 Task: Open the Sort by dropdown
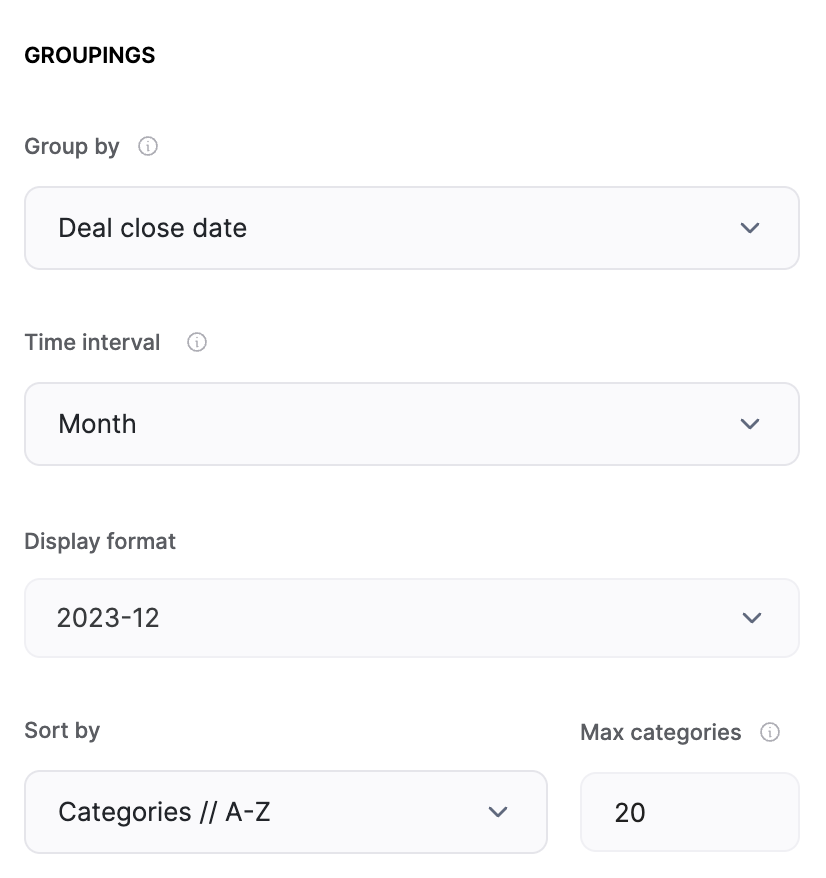click(x=285, y=812)
